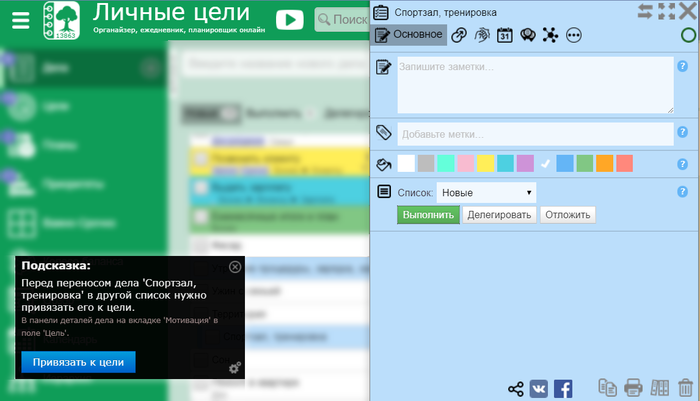Click the Делегировать button
The image size is (700, 401).
[x=499, y=215]
